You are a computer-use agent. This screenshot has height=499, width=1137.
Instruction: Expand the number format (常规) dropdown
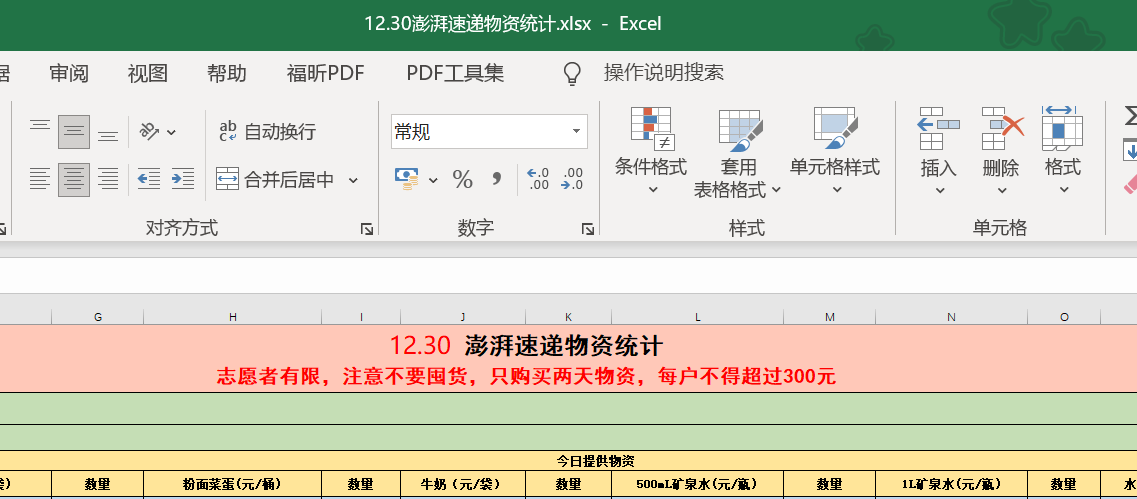576,132
